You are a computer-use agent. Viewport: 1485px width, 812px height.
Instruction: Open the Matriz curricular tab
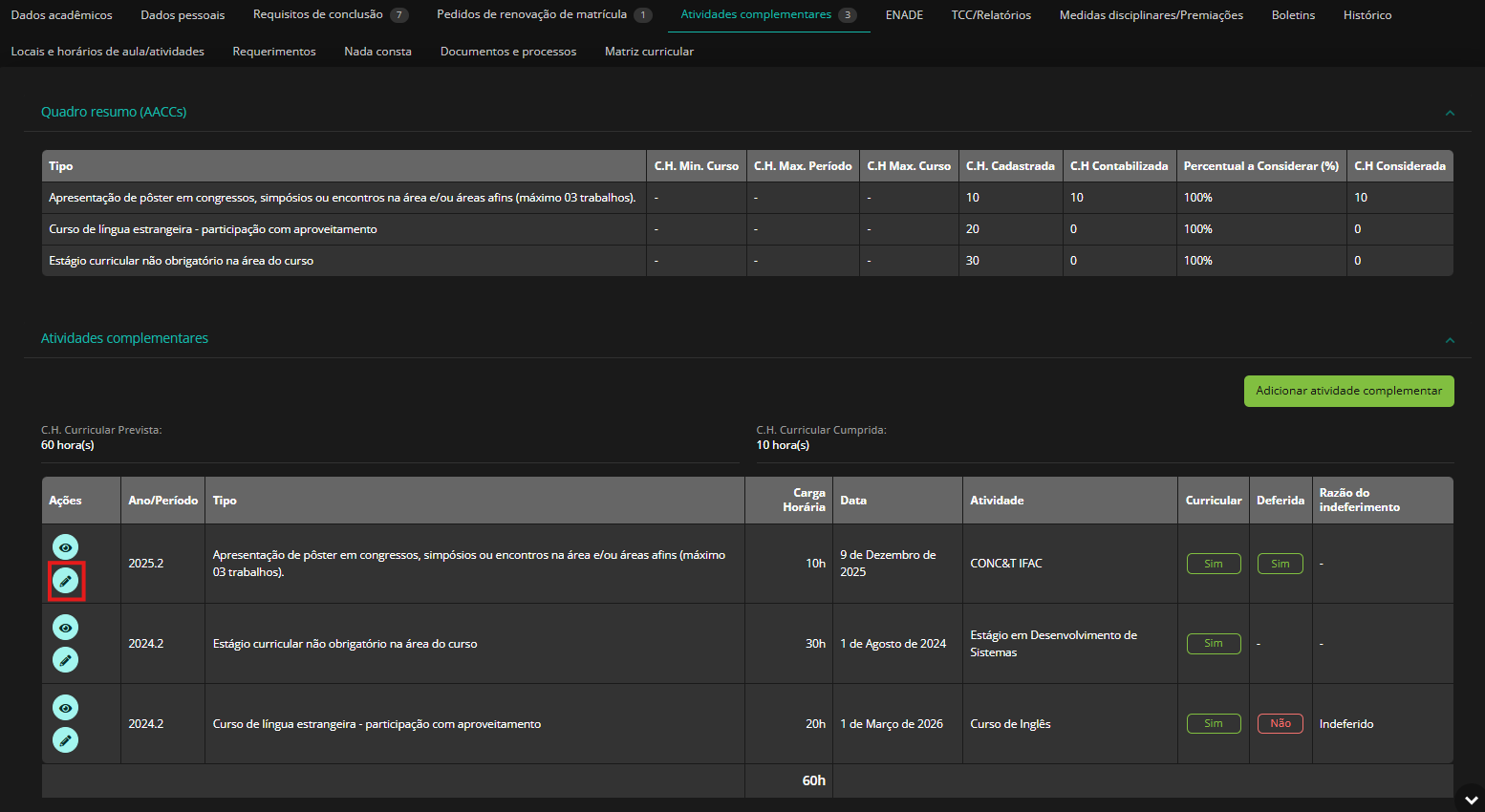pos(649,52)
